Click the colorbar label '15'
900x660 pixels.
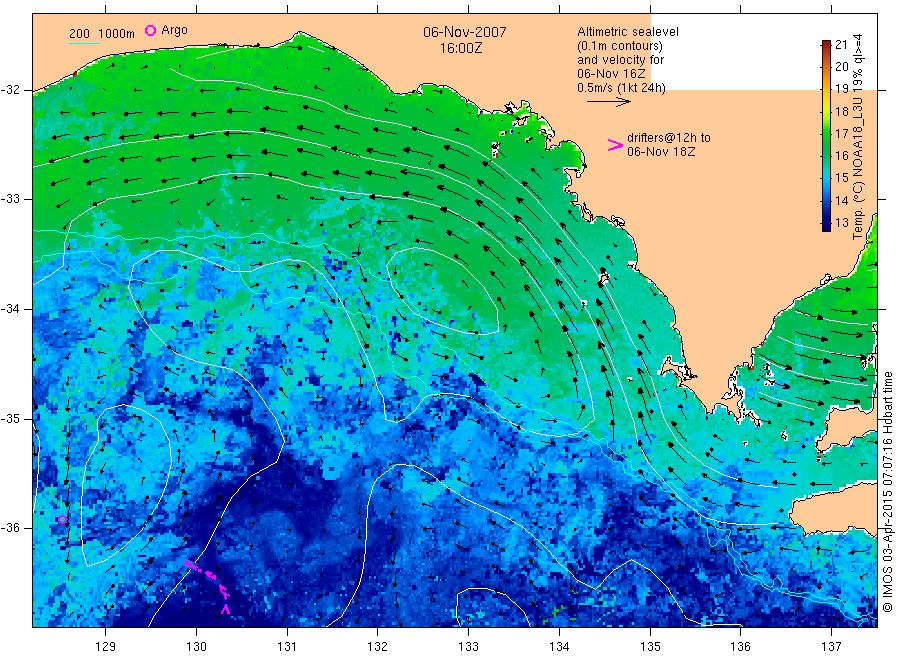pos(841,178)
